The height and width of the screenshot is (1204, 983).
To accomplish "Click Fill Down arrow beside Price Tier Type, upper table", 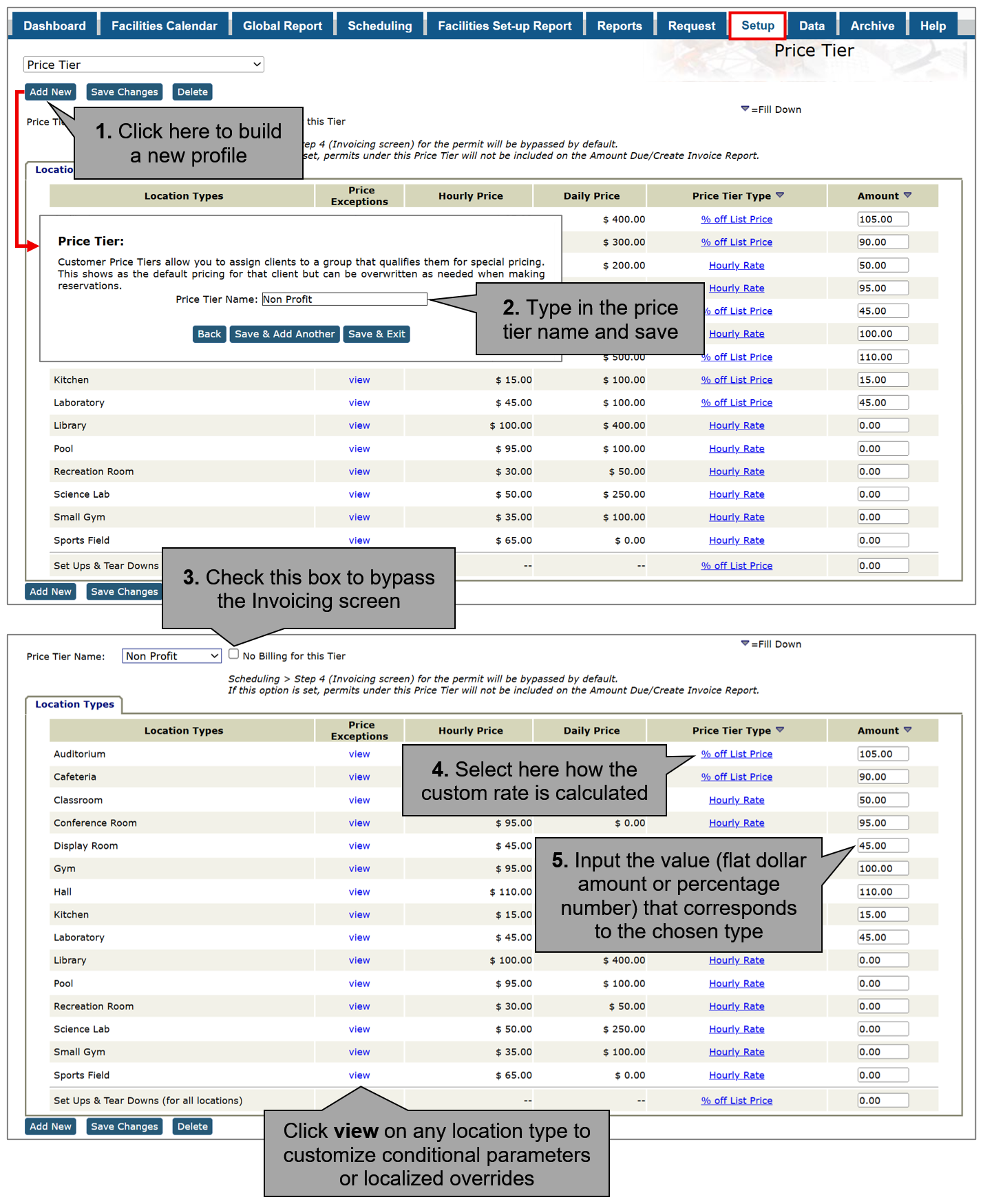I will 780,195.
